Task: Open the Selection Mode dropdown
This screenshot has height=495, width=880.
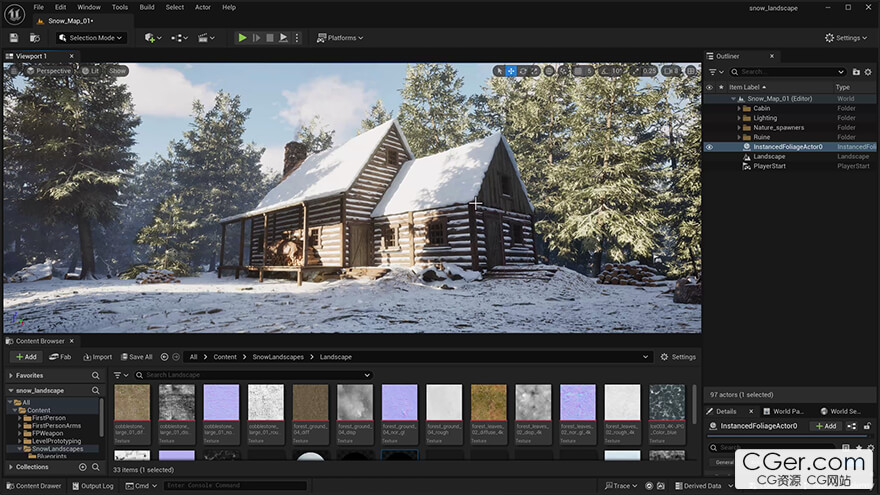Action: click(91, 38)
